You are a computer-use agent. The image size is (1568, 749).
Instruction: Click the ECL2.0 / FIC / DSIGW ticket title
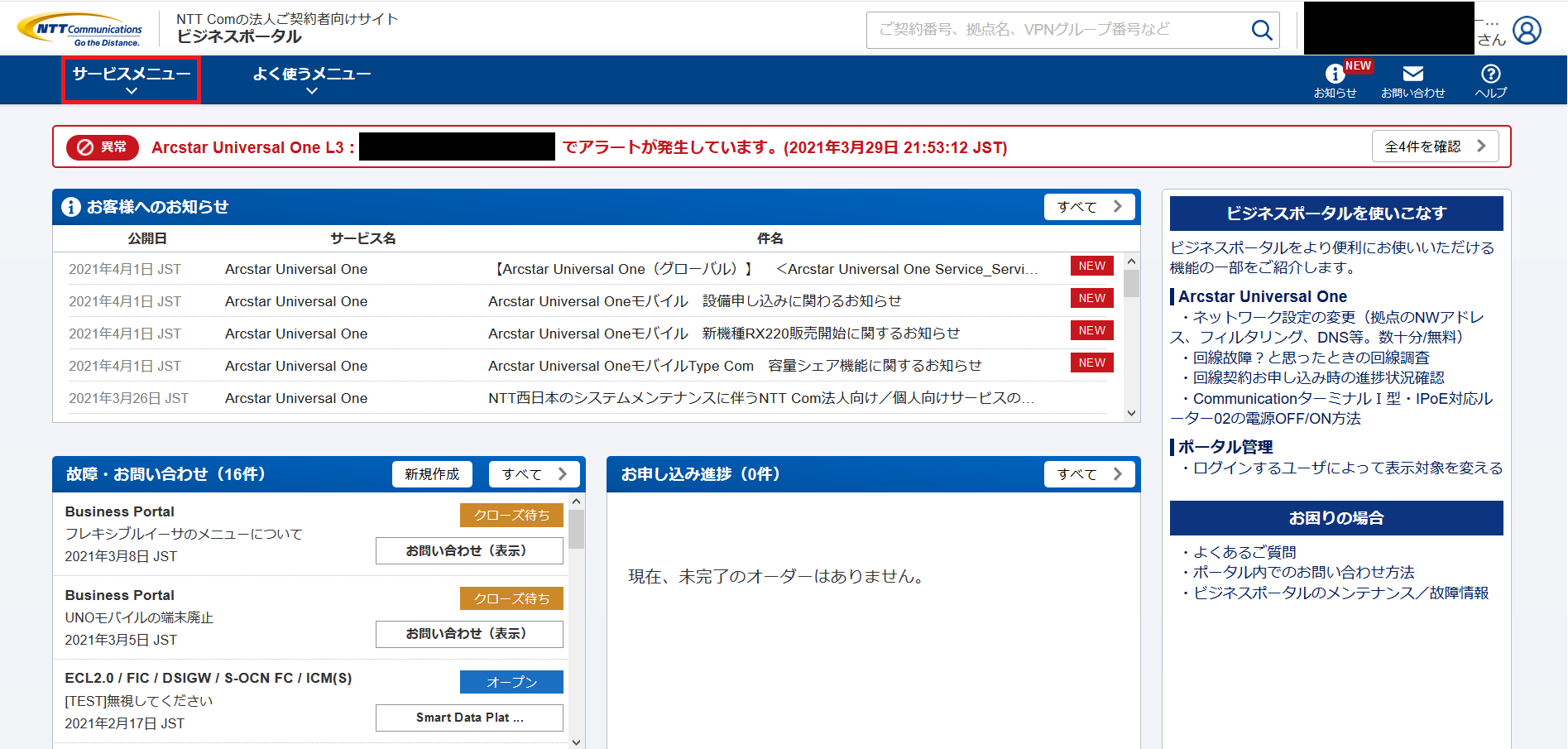pos(209,678)
